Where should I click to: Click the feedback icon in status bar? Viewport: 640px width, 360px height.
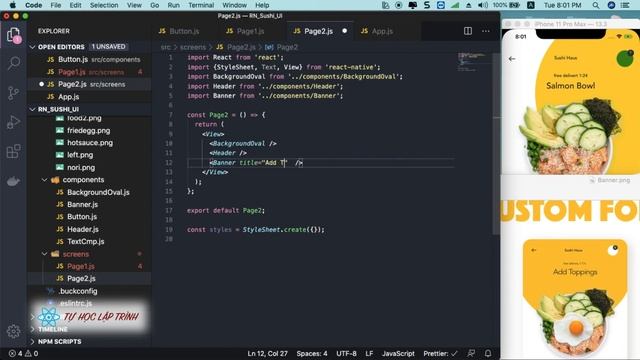click(471, 353)
